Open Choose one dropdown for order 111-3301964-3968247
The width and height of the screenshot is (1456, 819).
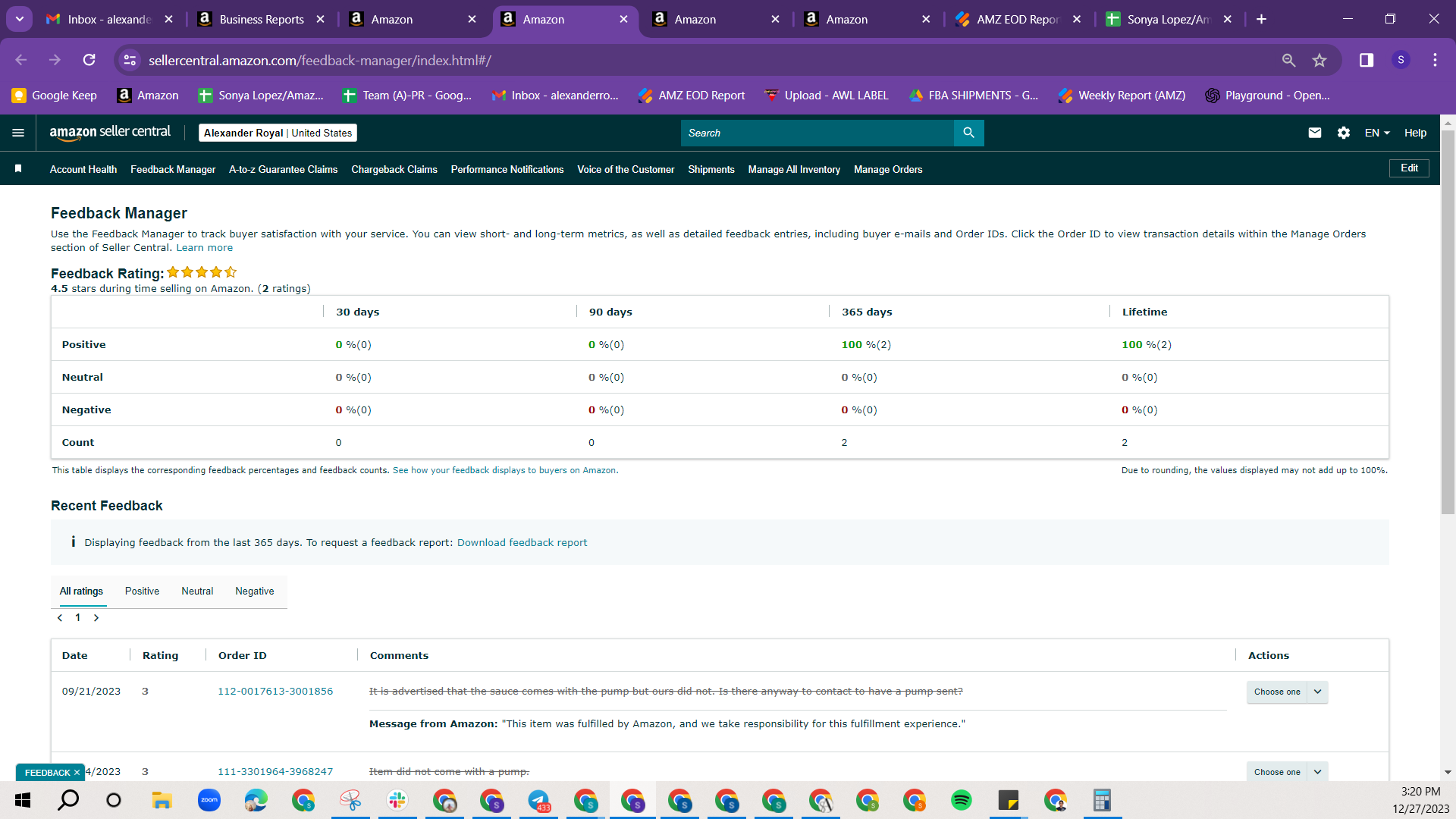1287,771
